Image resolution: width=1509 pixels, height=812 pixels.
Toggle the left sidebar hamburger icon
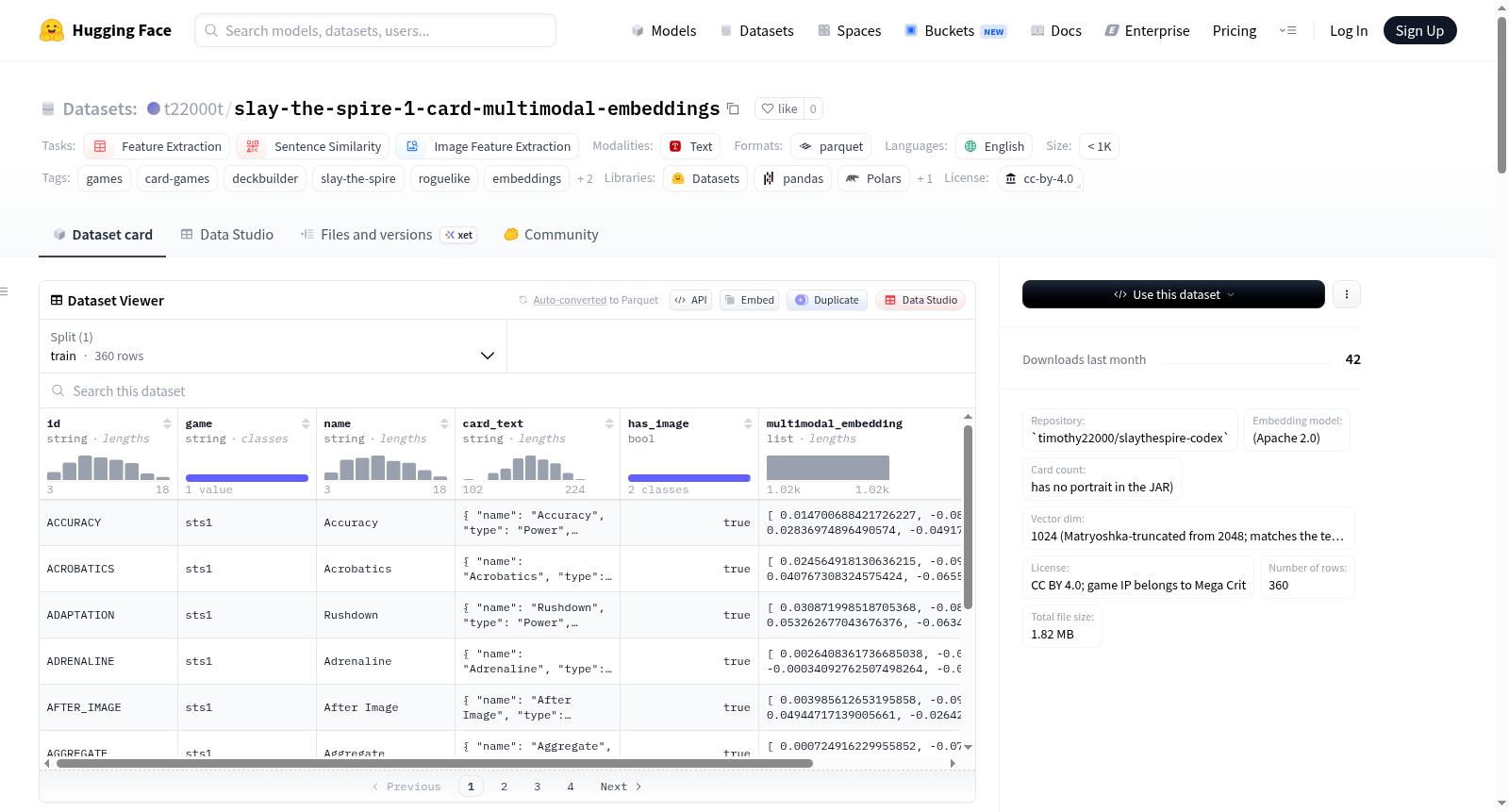click(4, 291)
